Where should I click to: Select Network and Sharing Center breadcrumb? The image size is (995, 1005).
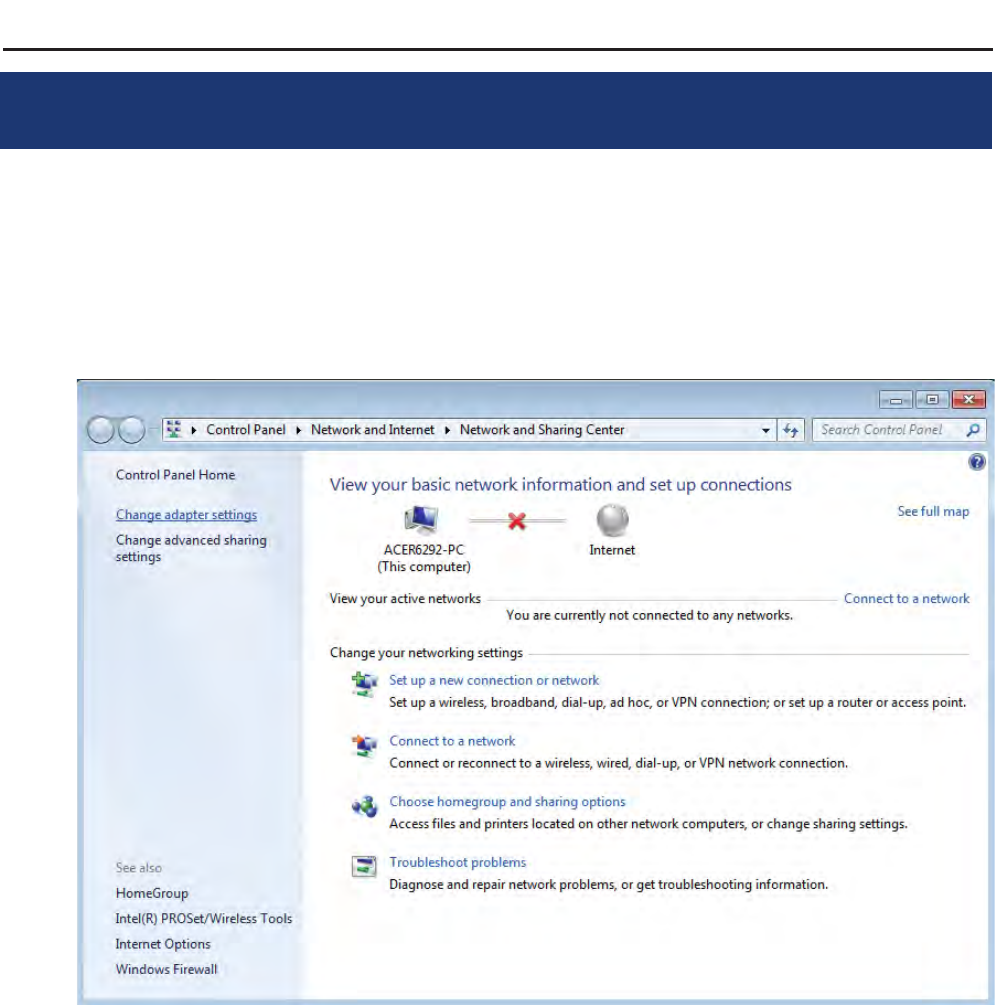point(542,430)
